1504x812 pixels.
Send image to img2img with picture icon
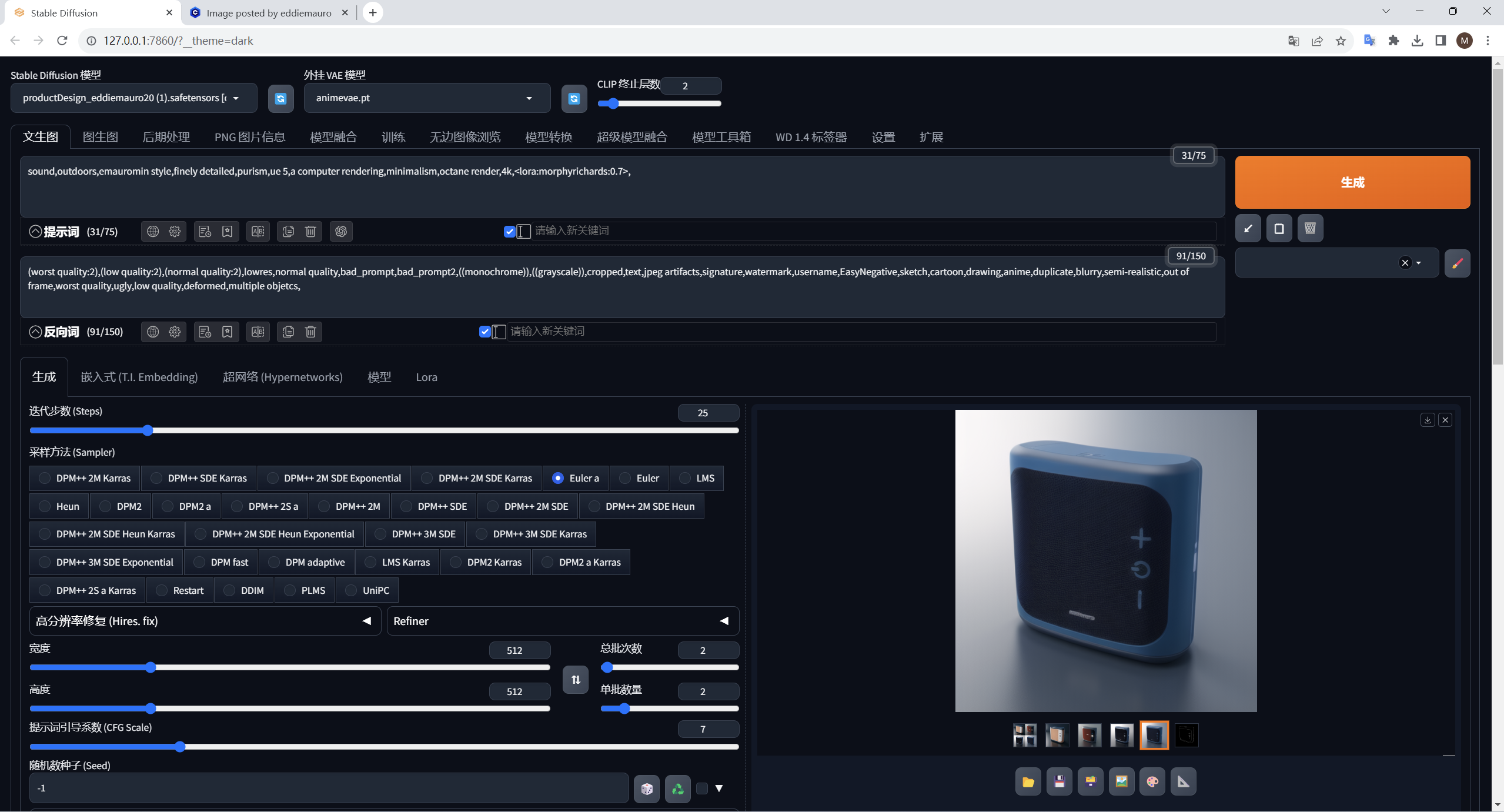(1121, 781)
